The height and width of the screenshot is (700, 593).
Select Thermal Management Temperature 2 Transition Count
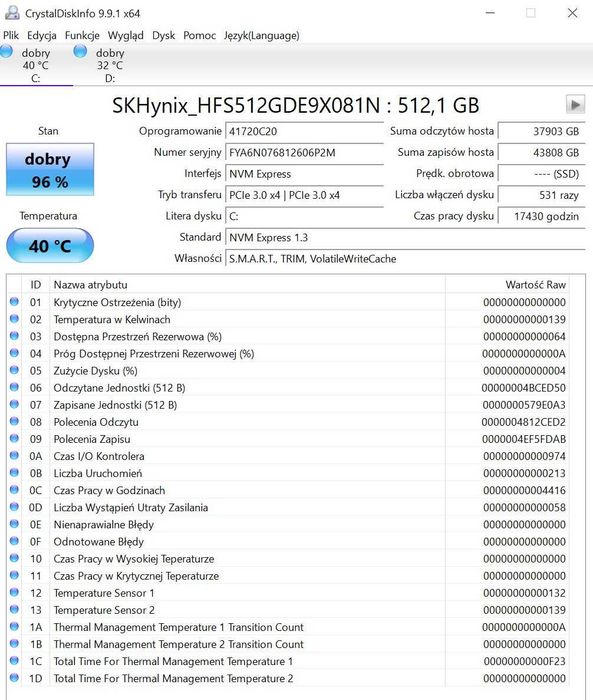click(288, 644)
